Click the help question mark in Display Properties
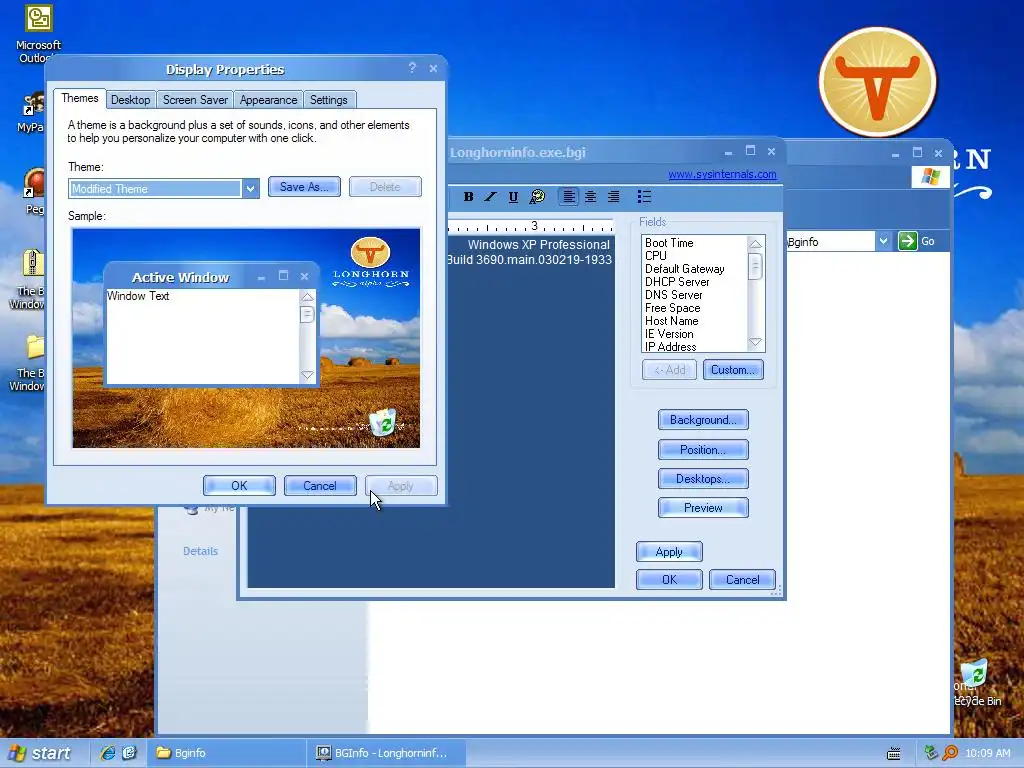The width and height of the screenshot is (1024, 768). [412, 68]
